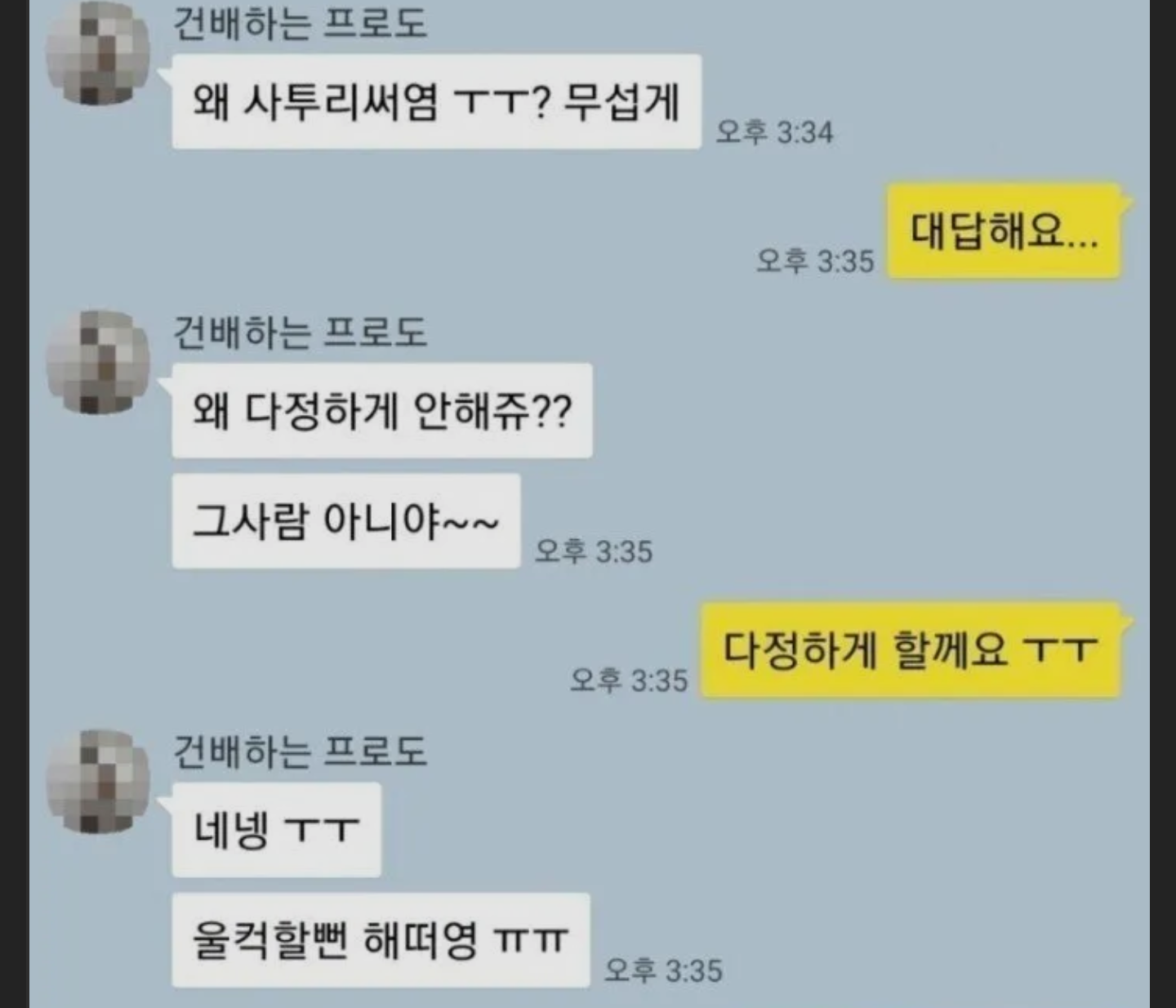Tap the '그사람 아니야~~' message bubble
1176x1008 pixels.
tap(346, 520)
